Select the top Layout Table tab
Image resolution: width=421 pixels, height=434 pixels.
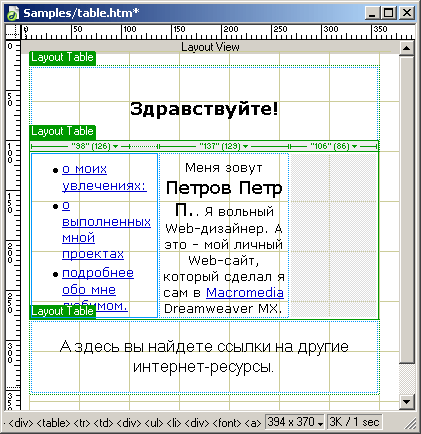coord(62,57)
